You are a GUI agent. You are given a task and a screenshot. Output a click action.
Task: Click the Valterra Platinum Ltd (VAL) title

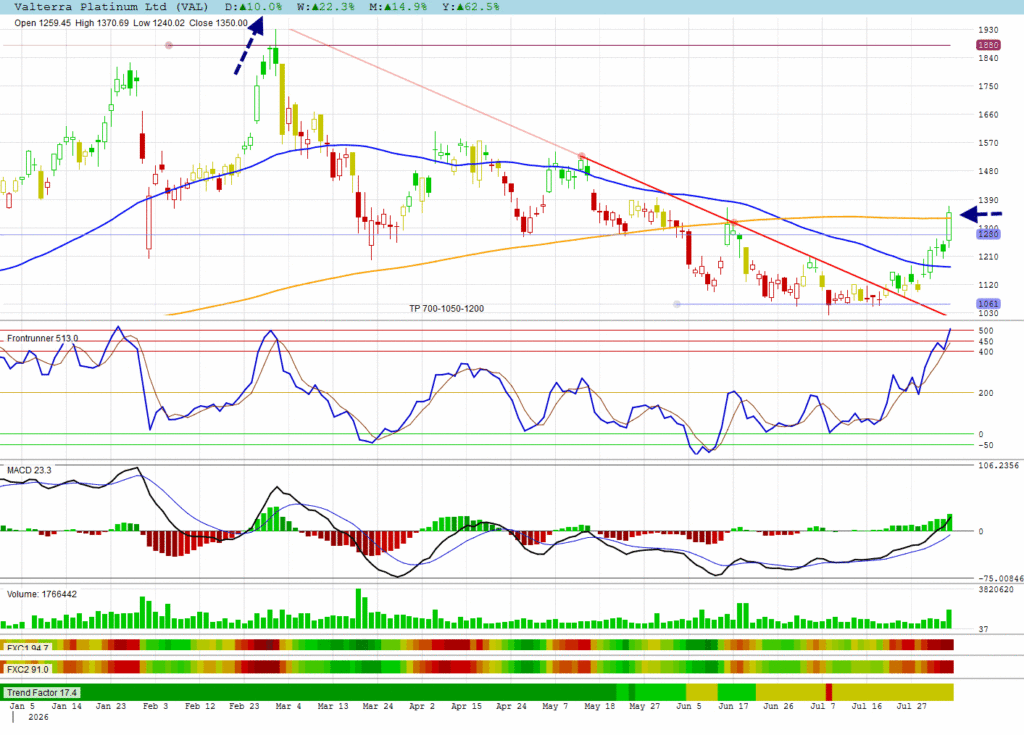coord(111,7)
